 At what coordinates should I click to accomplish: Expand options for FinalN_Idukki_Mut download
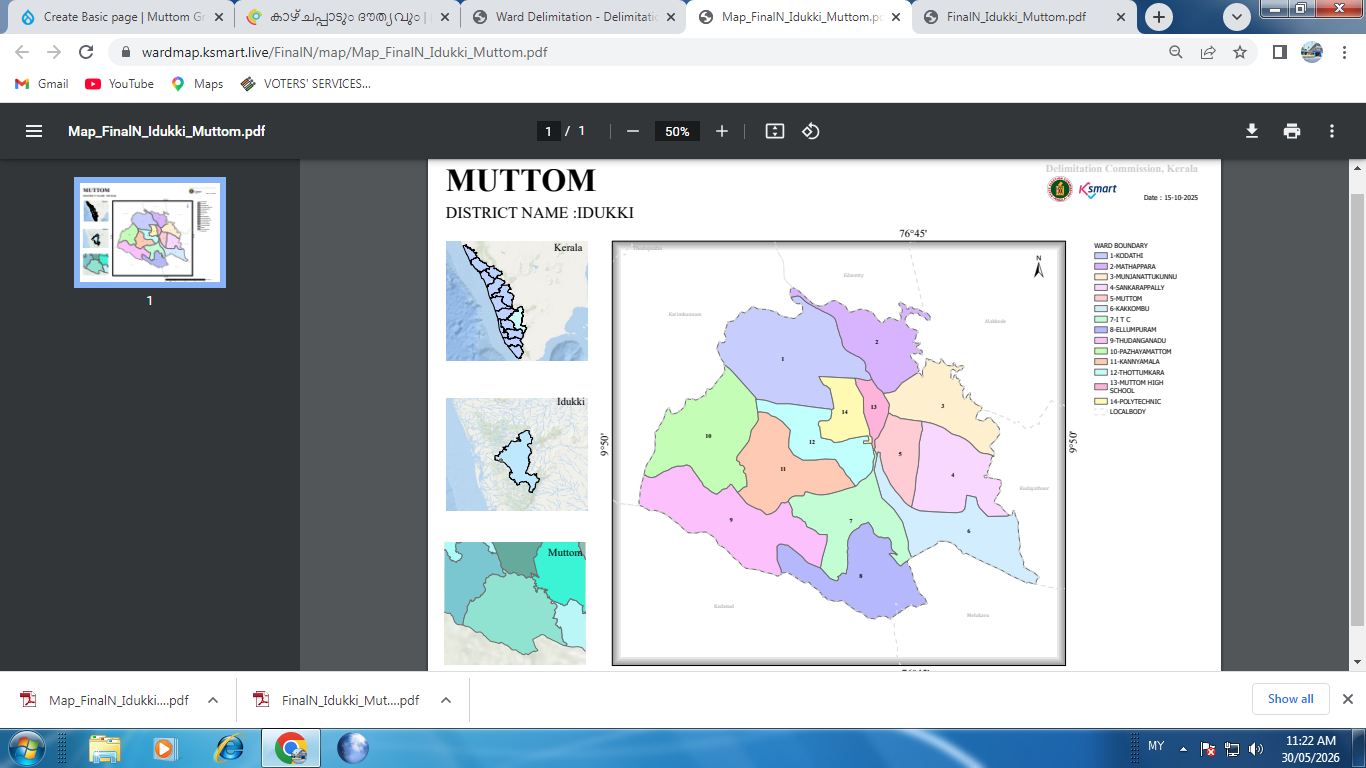(x=445, y=700)
